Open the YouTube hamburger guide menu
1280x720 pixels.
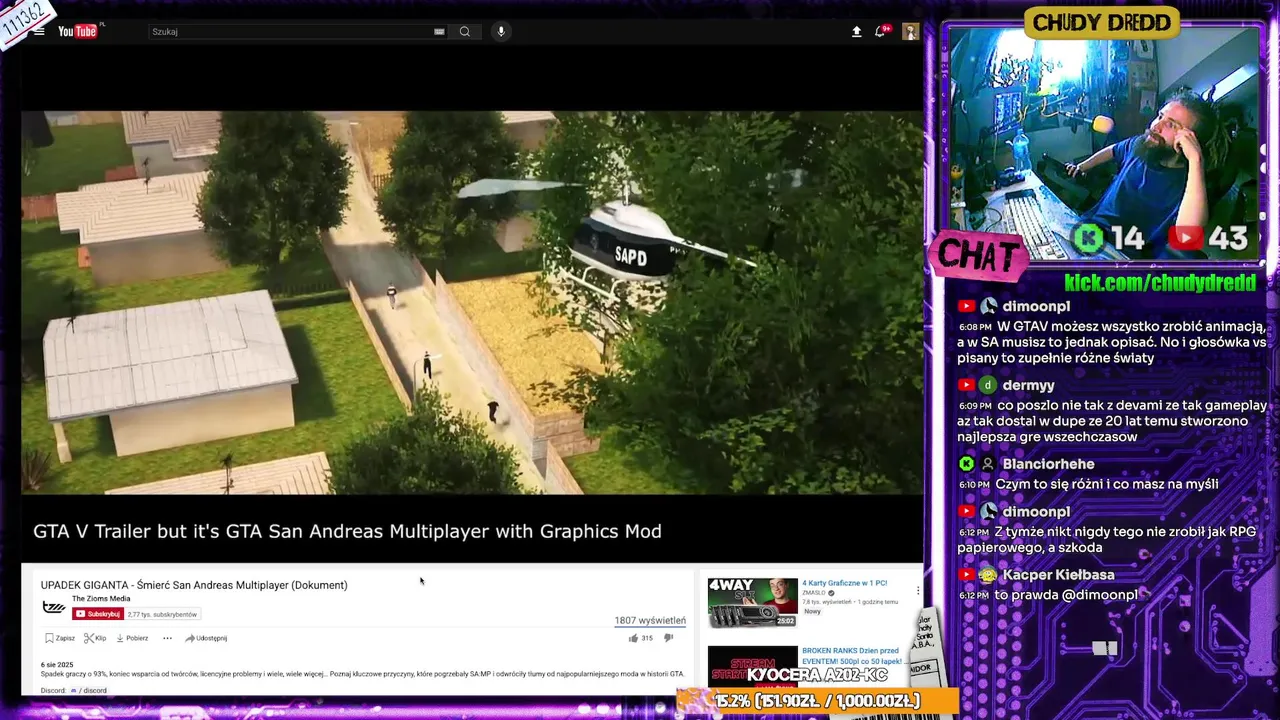tap(39, 32)
